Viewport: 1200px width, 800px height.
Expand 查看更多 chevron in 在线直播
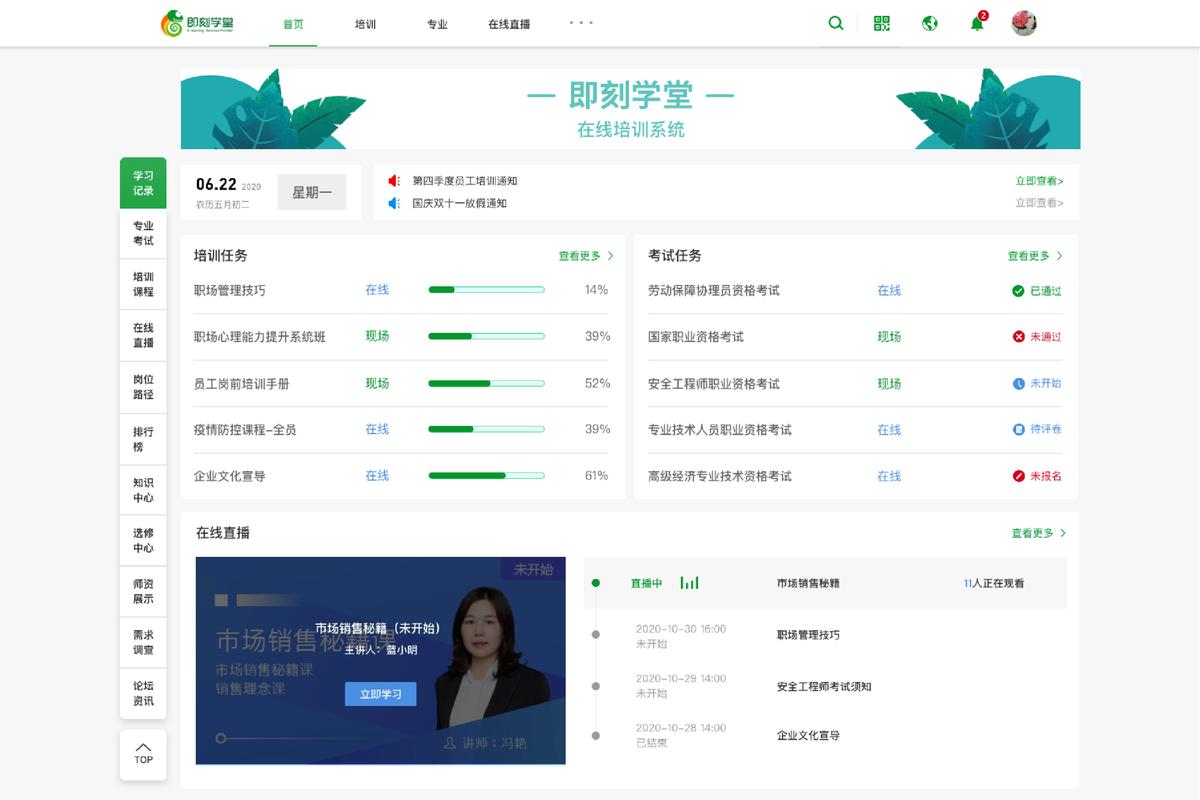(1062, 534)
